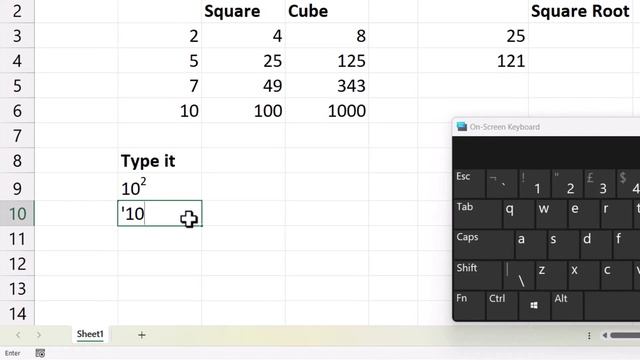Select the "Cube" header cell
The width and height of the screenshot is (640, 360).
327,11
